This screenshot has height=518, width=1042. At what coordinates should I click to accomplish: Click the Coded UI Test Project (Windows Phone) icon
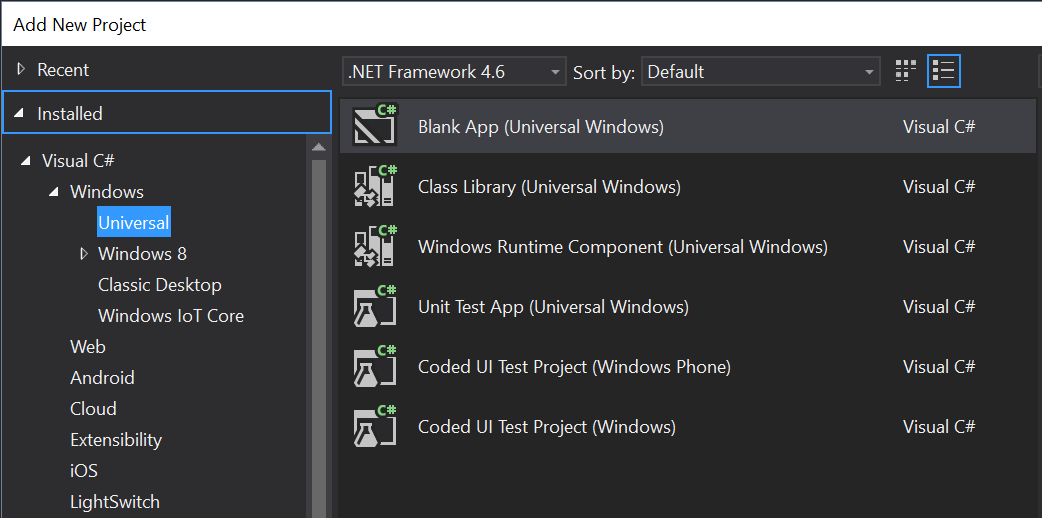[x=375, y=365]
